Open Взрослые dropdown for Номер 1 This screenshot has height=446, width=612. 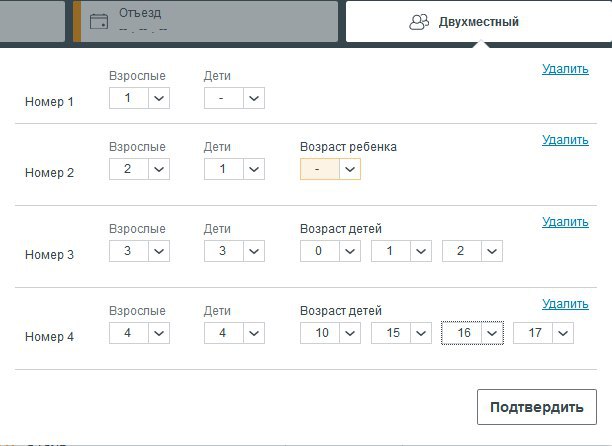(139, 98)
